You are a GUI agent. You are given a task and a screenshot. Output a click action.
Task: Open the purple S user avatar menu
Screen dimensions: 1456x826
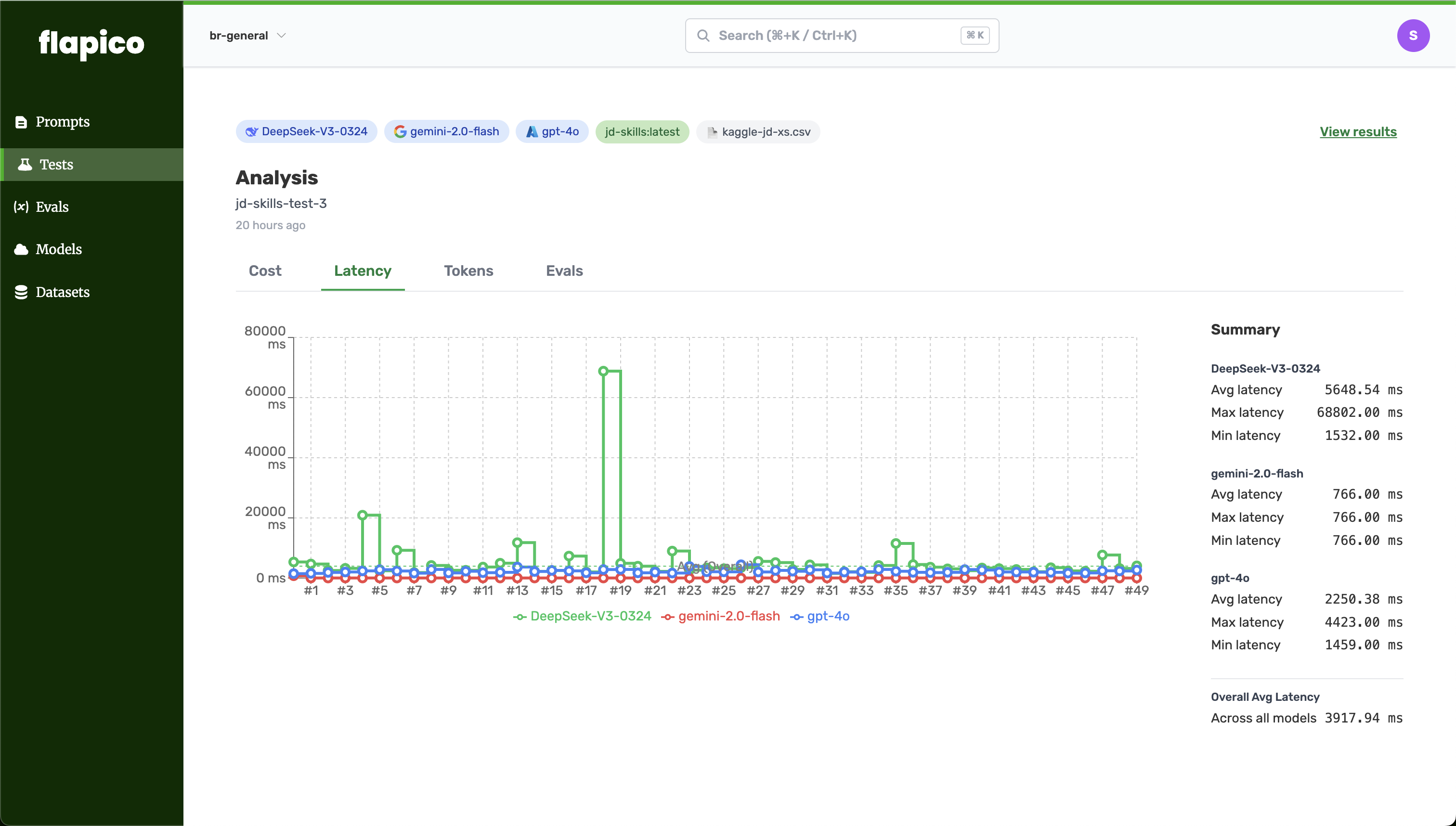[x=1412, y=36]
